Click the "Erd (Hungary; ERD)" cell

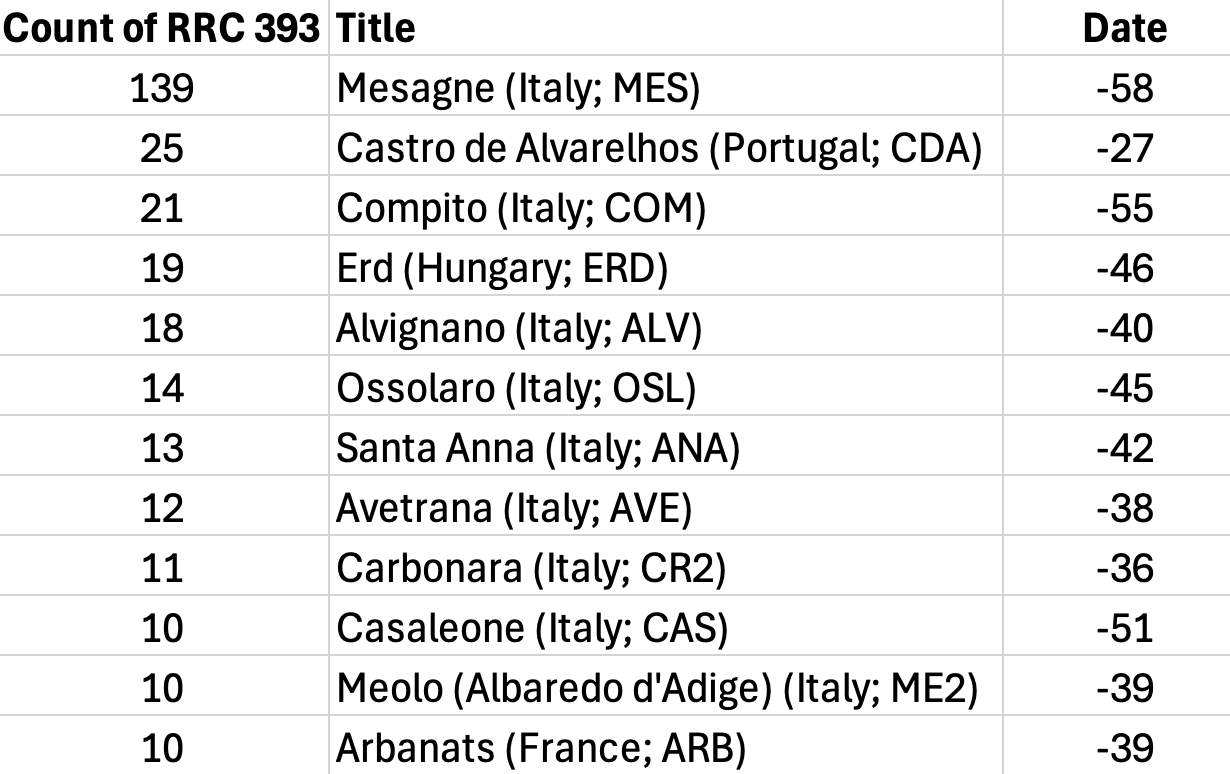[502, 269]
